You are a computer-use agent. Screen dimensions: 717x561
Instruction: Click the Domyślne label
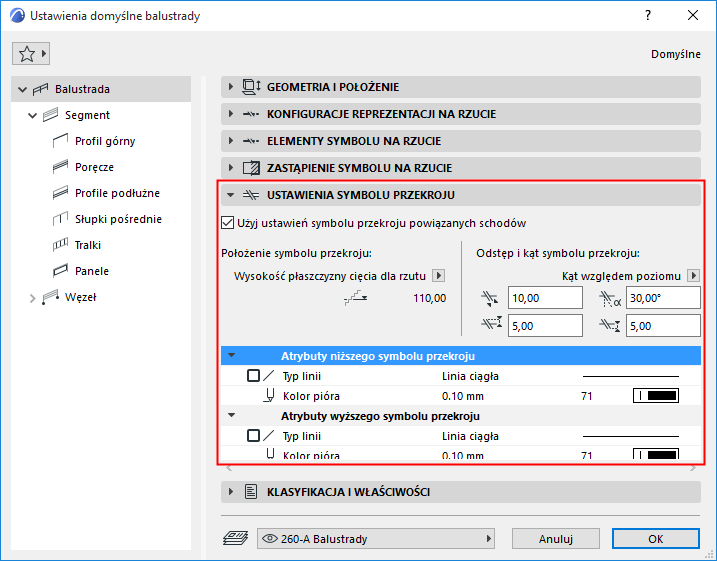pos(675,54)
